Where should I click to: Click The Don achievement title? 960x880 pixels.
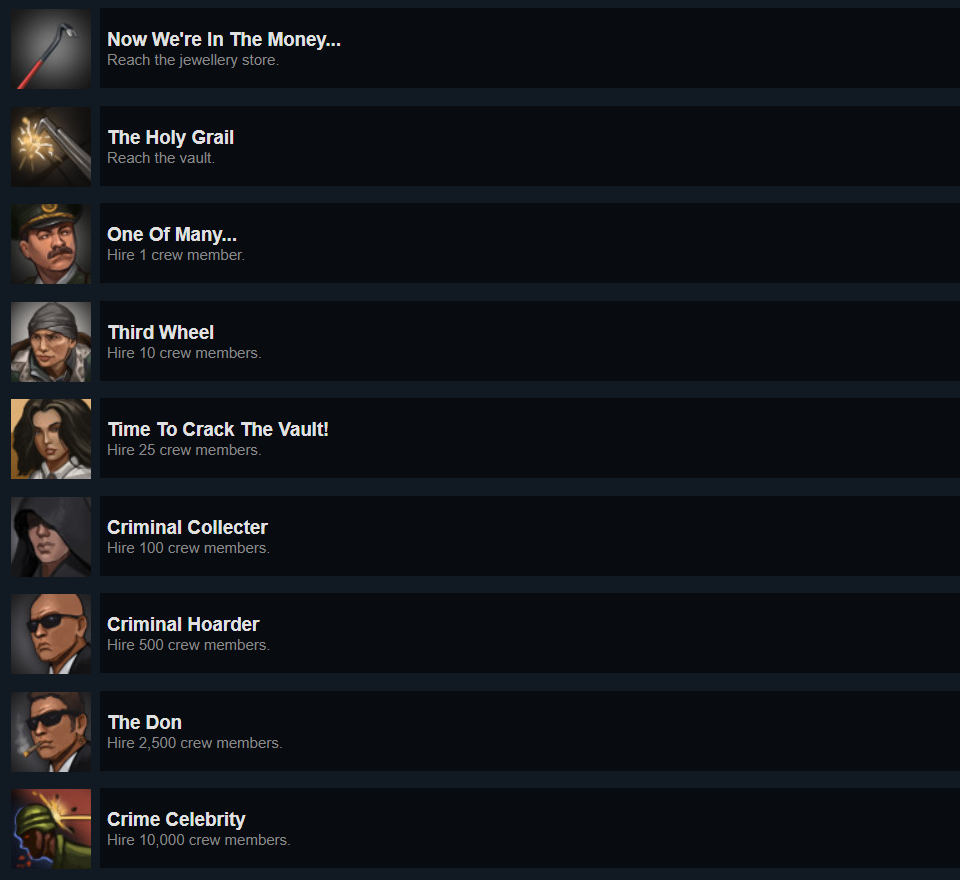point(144,722)
